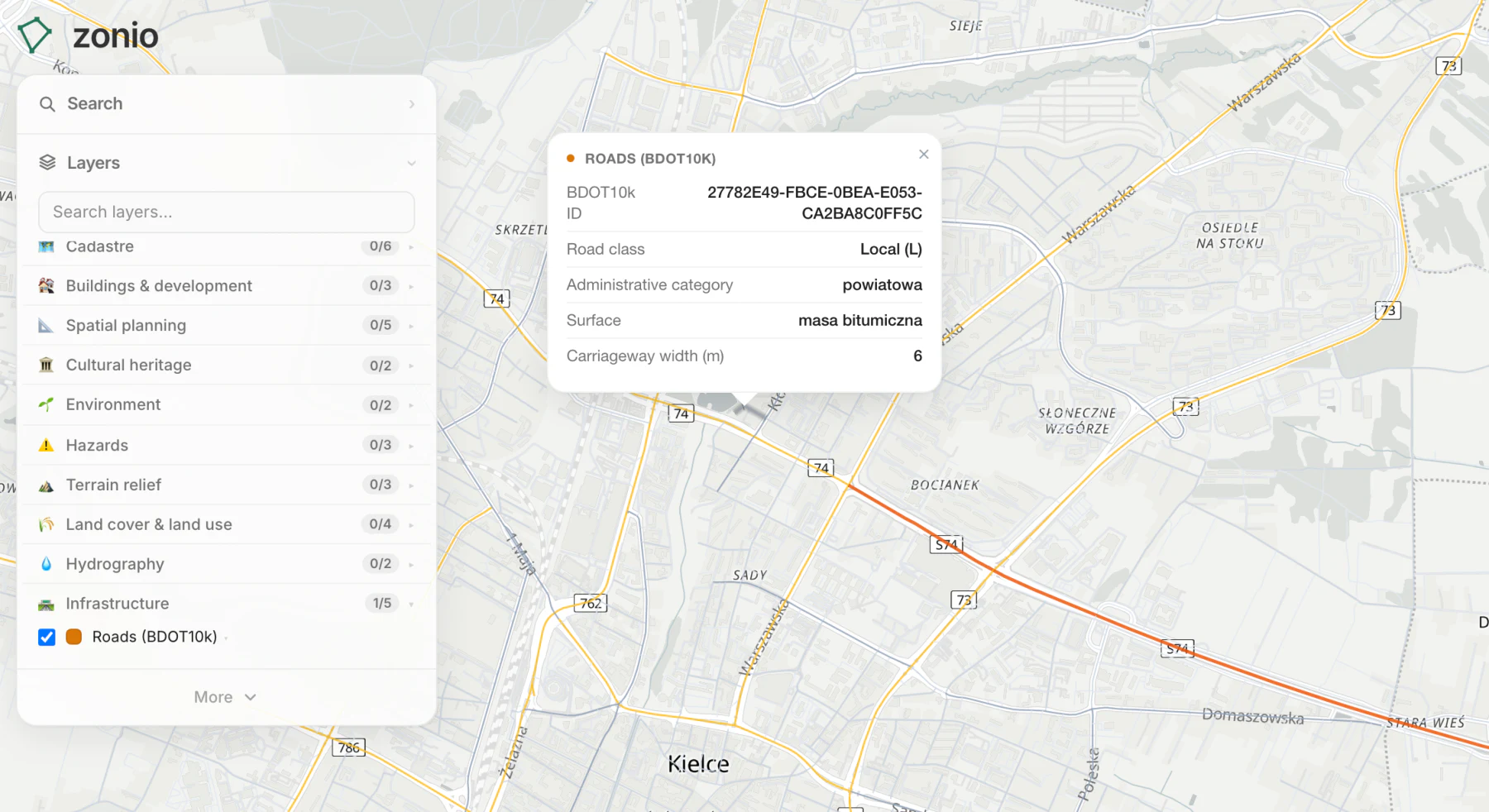Image resolution: width=1489 pixels, height=812 pixels.
Task: Expand the More options button
Action: click(225, 697)
